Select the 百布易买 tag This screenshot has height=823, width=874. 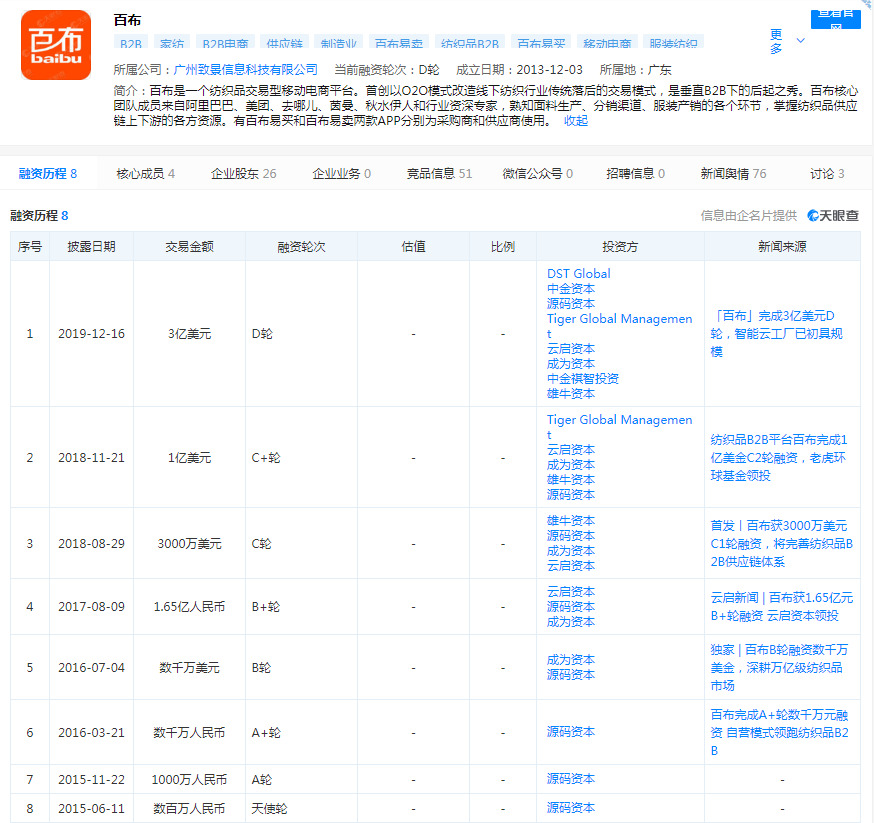[x=541, y=42]
